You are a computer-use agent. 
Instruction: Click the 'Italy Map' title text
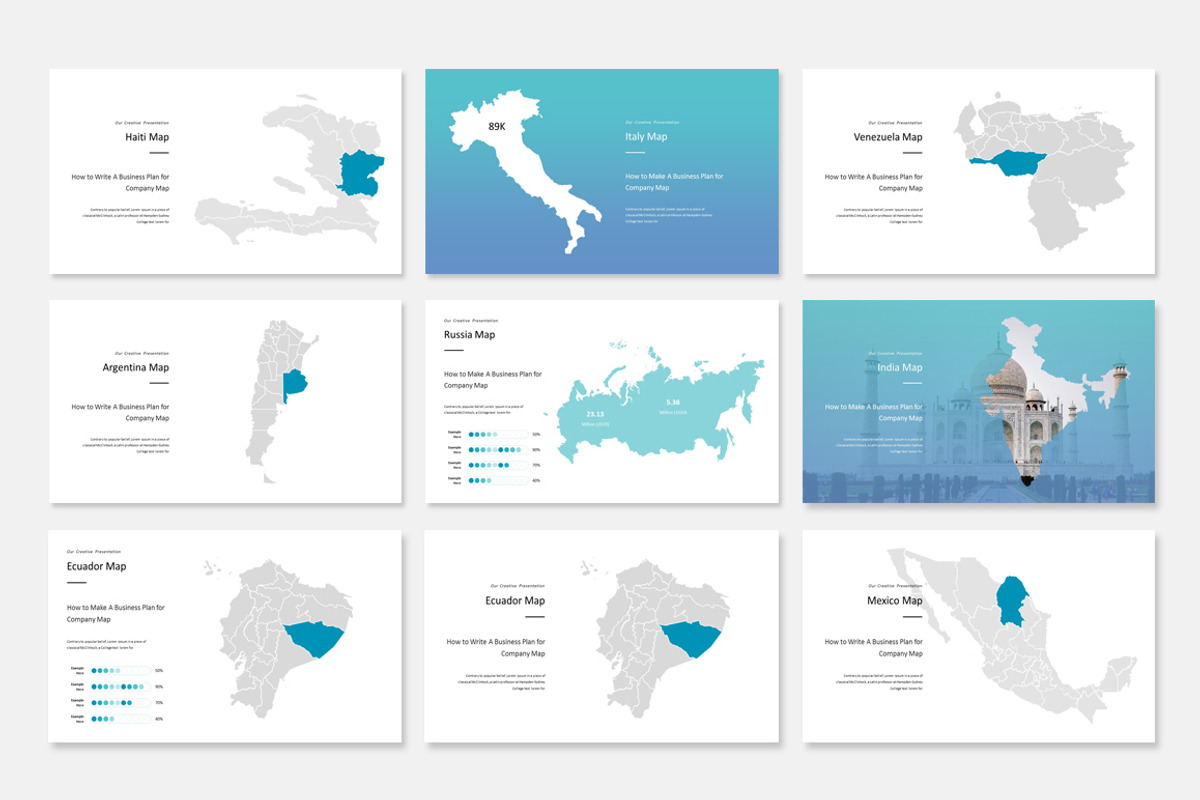[x=646, y=137]
